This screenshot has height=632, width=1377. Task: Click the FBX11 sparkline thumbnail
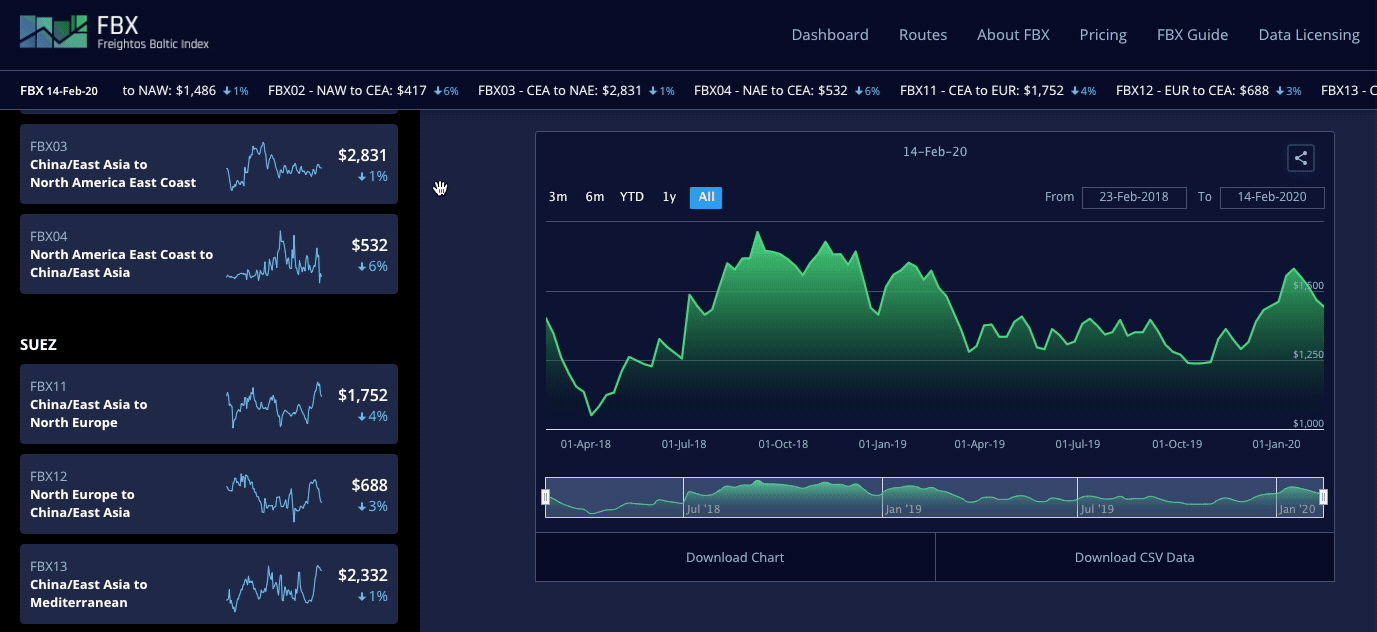tap(274, 405)
